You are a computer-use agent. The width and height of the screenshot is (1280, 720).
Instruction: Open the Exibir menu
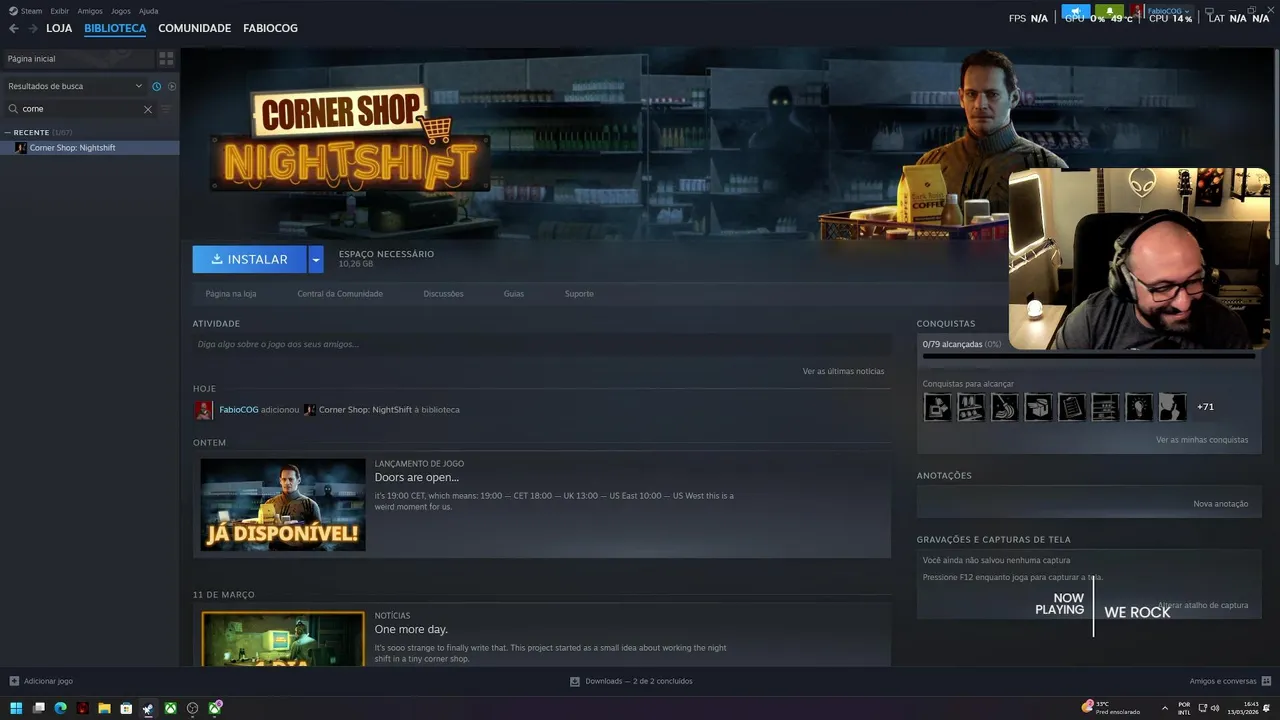(60, 11)
